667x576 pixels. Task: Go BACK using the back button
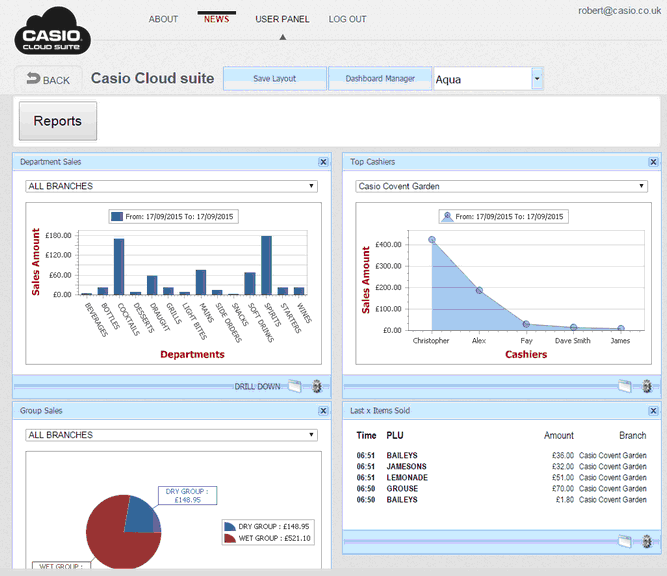[48, 80]
